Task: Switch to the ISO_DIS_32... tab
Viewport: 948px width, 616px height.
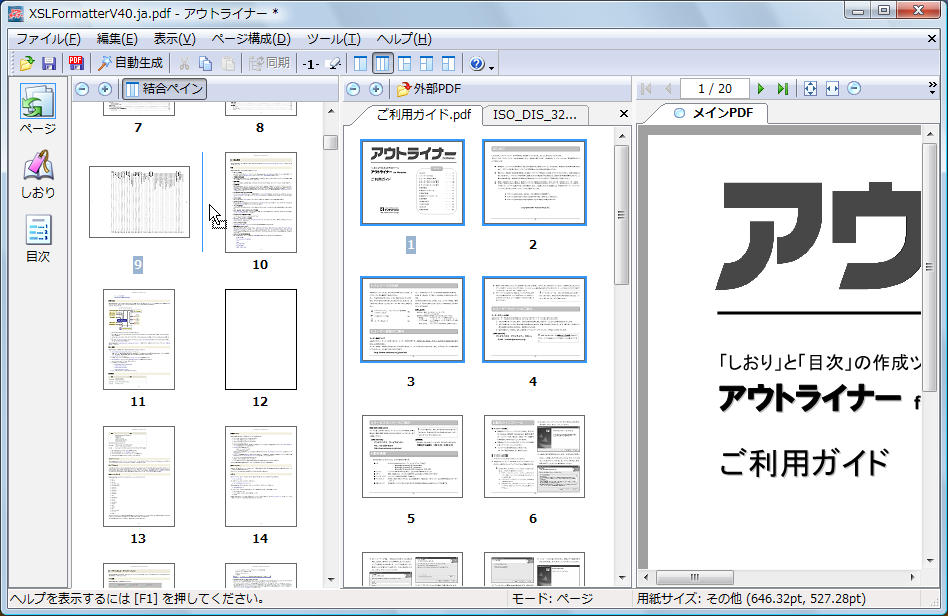Action: click(534, 115)
